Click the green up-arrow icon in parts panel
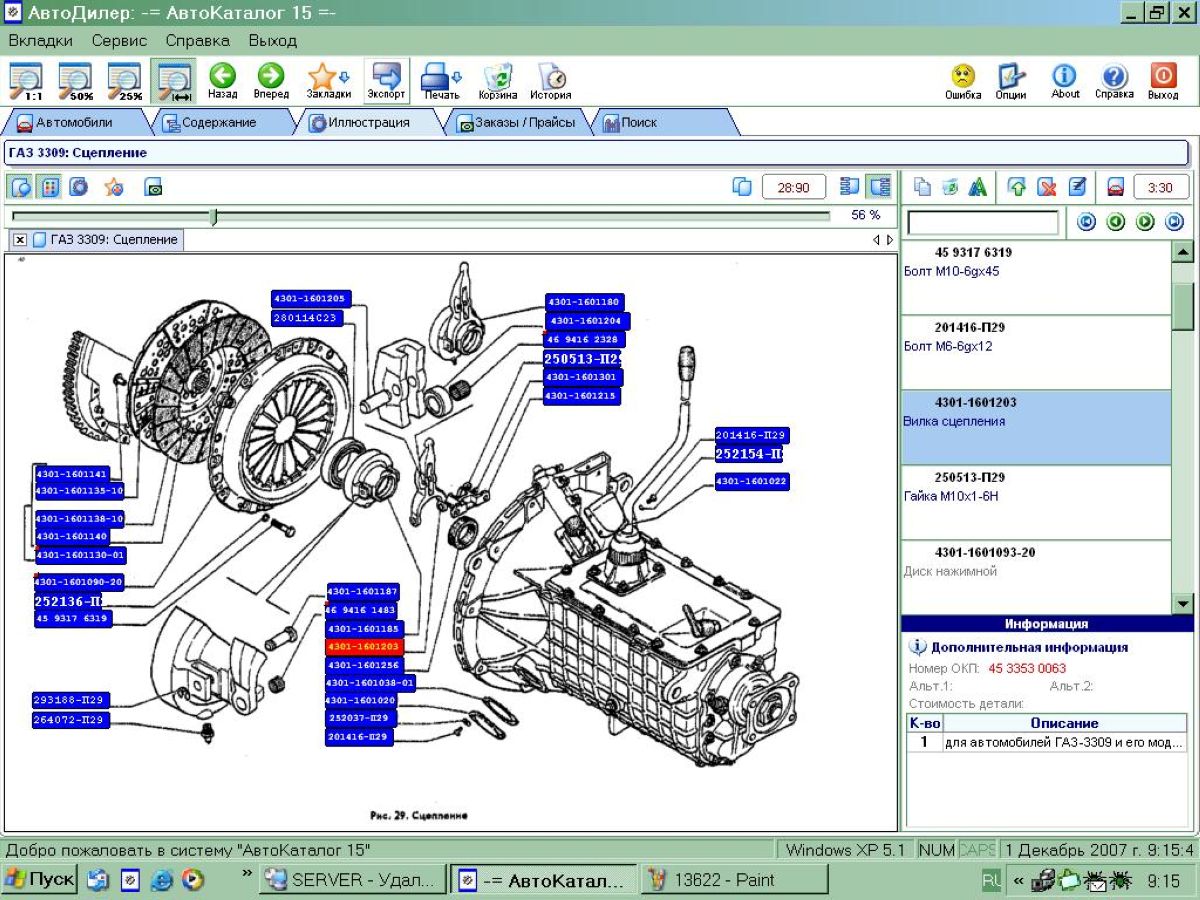 (1017, 187)
